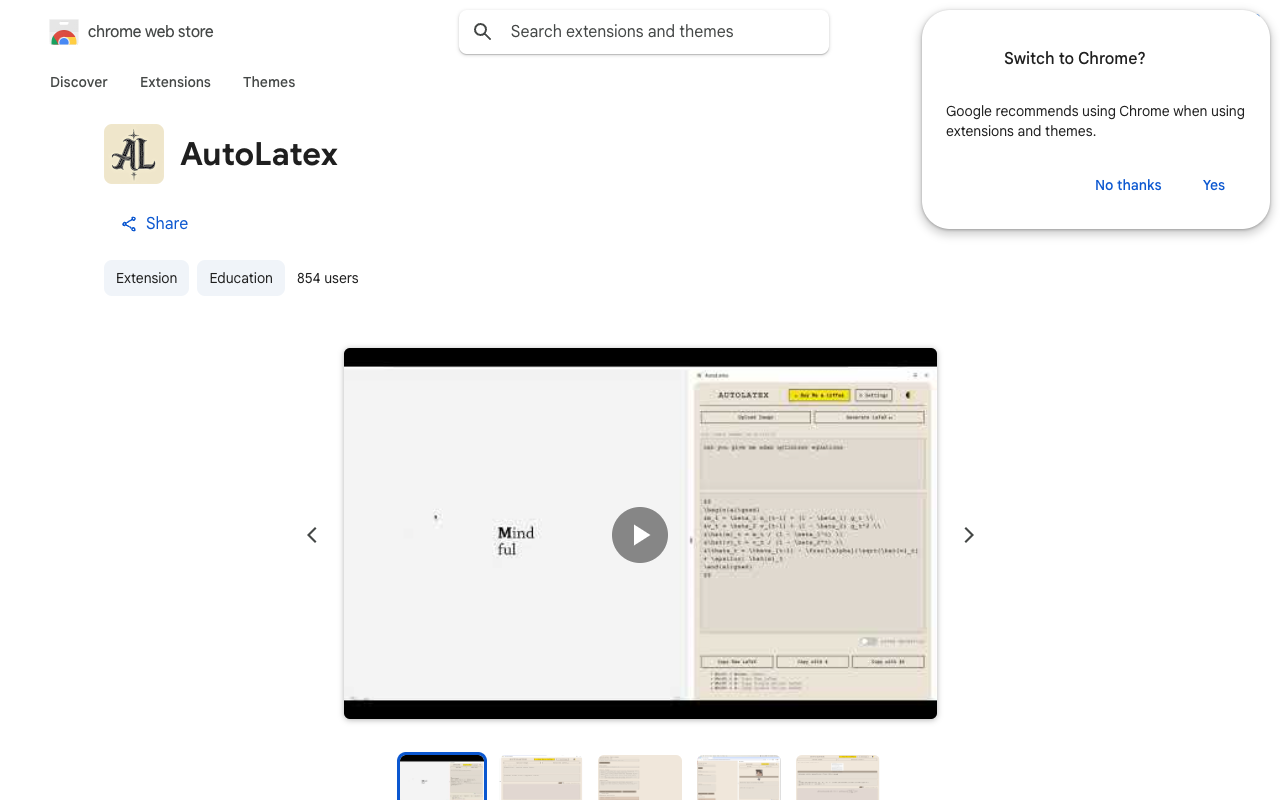Image resolution: width=1280 pixels, height=800 pixels.
Task: Select the fifth screenshot thumbnail
Action: [838, 777]
